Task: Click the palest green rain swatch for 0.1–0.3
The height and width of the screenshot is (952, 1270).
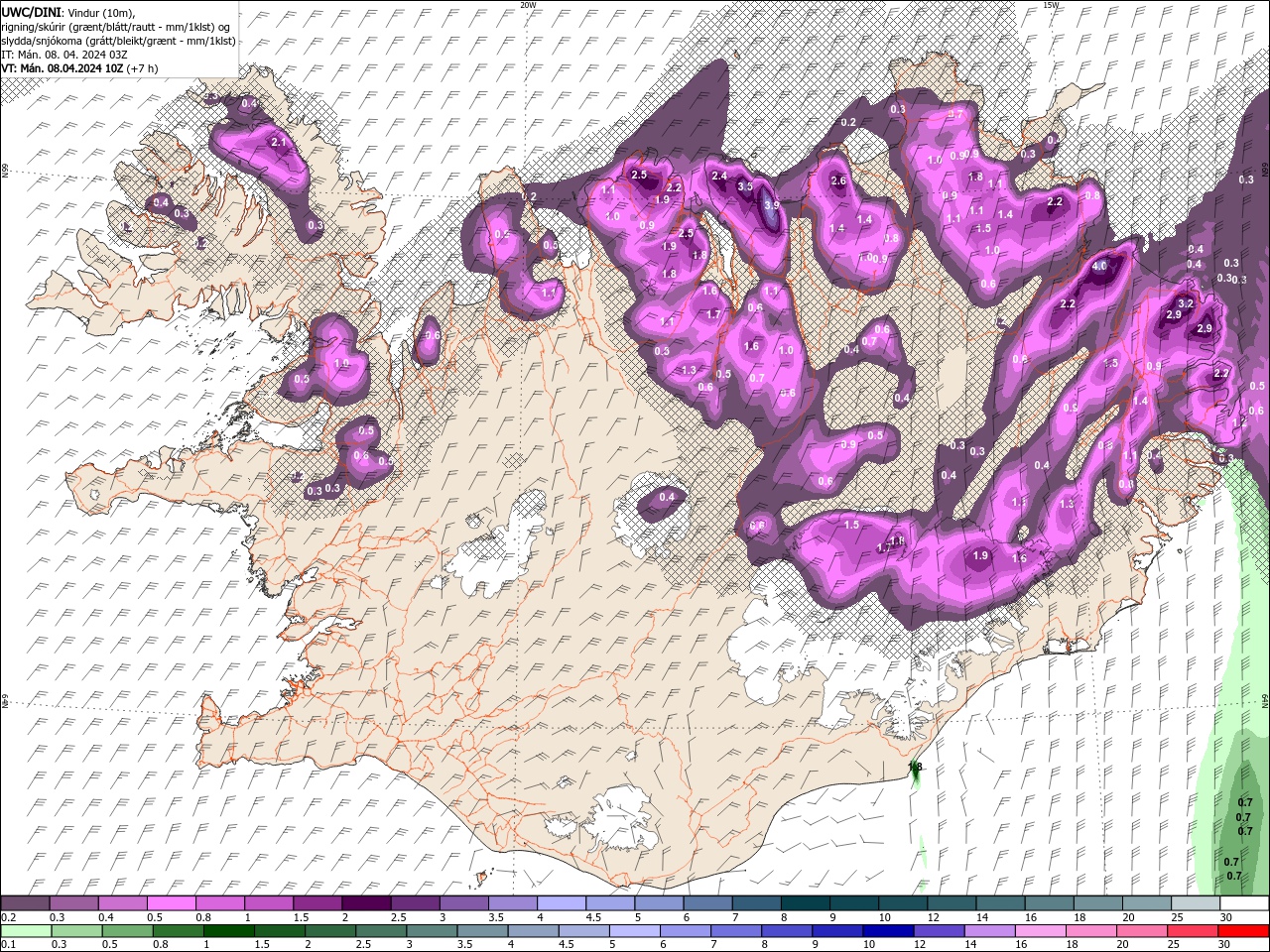Action: click(x=26, y=931)
